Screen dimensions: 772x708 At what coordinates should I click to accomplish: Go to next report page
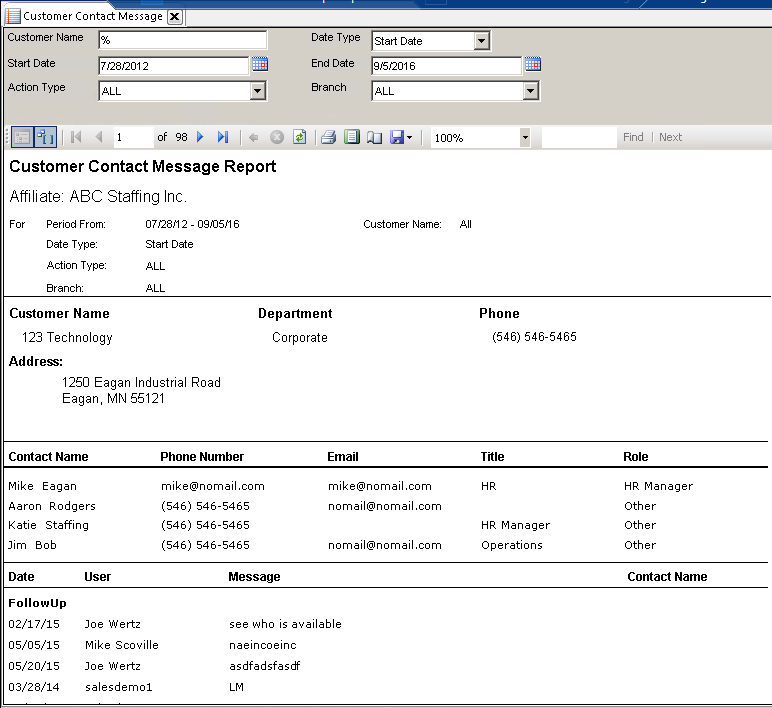point(200,137)
